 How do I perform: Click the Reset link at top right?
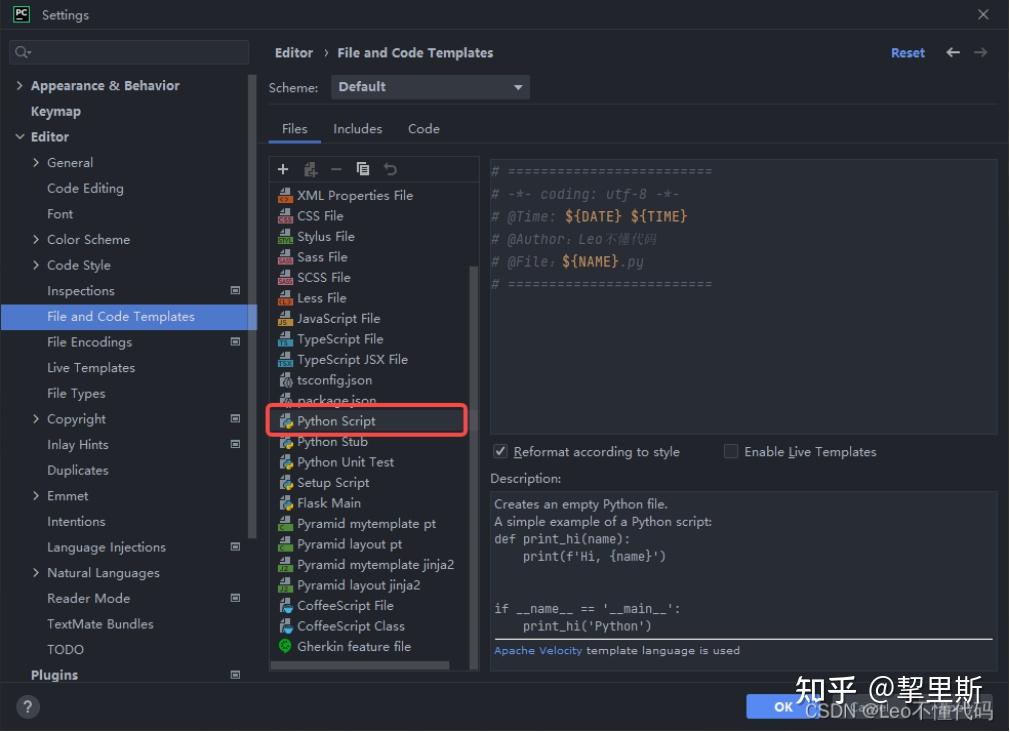pos(907,52)
